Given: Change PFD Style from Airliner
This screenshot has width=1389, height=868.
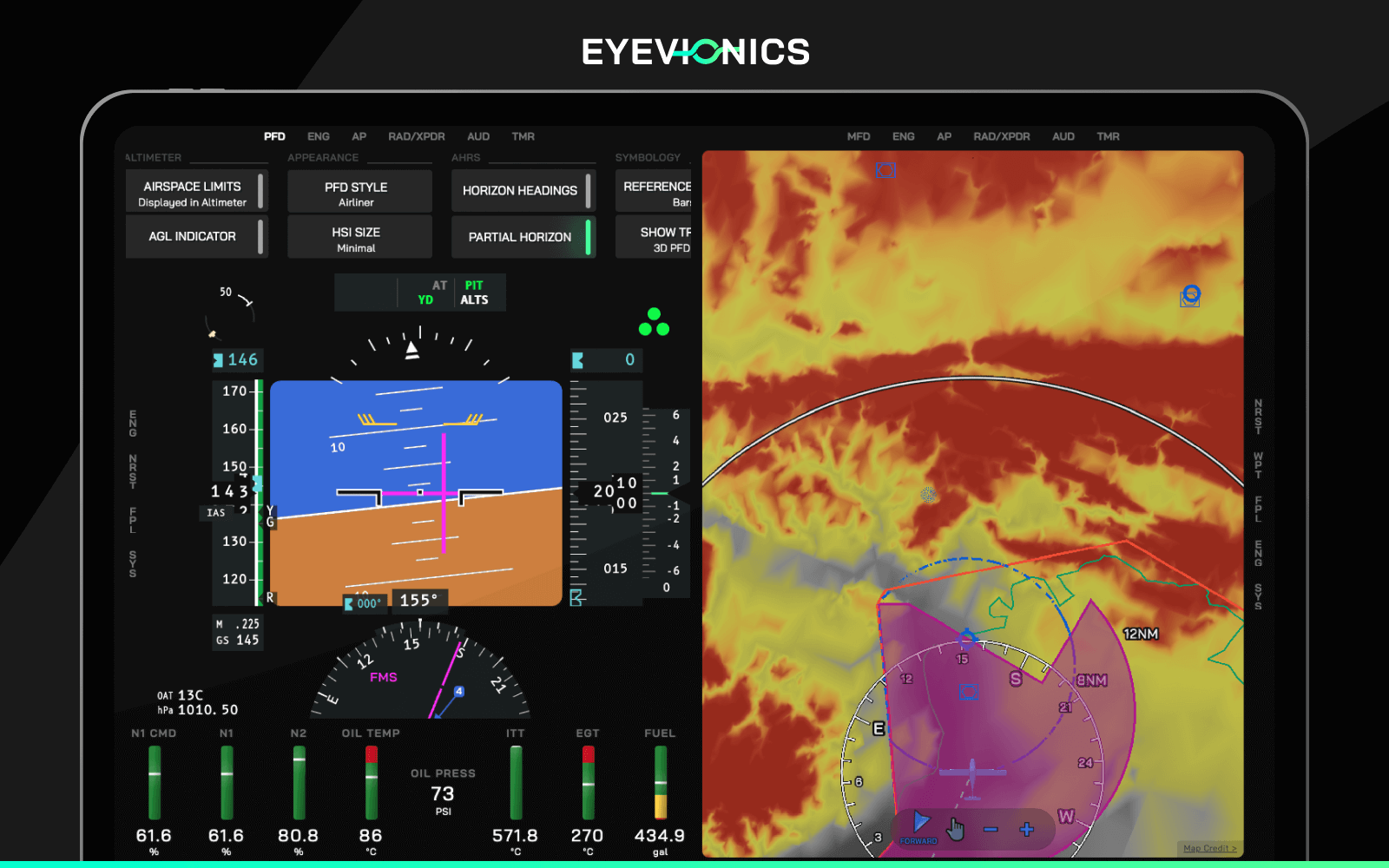Looking at the screenshot, I should 359,191.
